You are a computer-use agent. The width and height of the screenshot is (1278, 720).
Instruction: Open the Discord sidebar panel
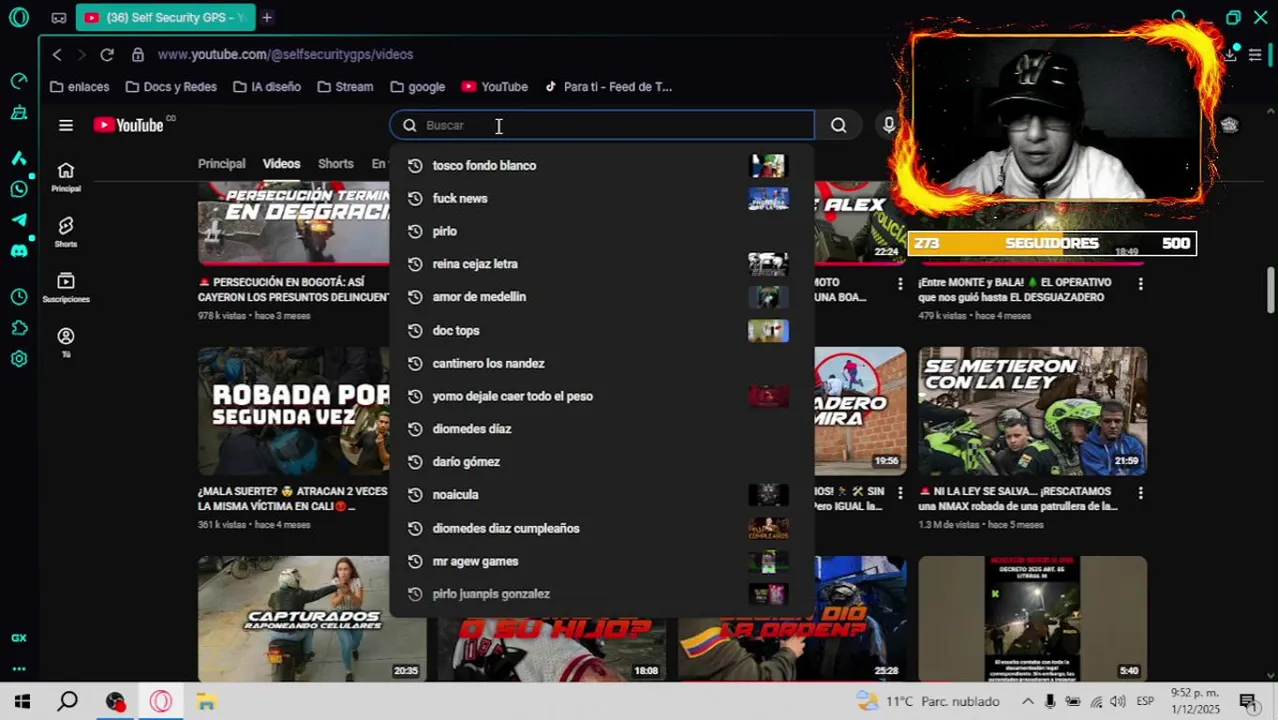(18, 251)
